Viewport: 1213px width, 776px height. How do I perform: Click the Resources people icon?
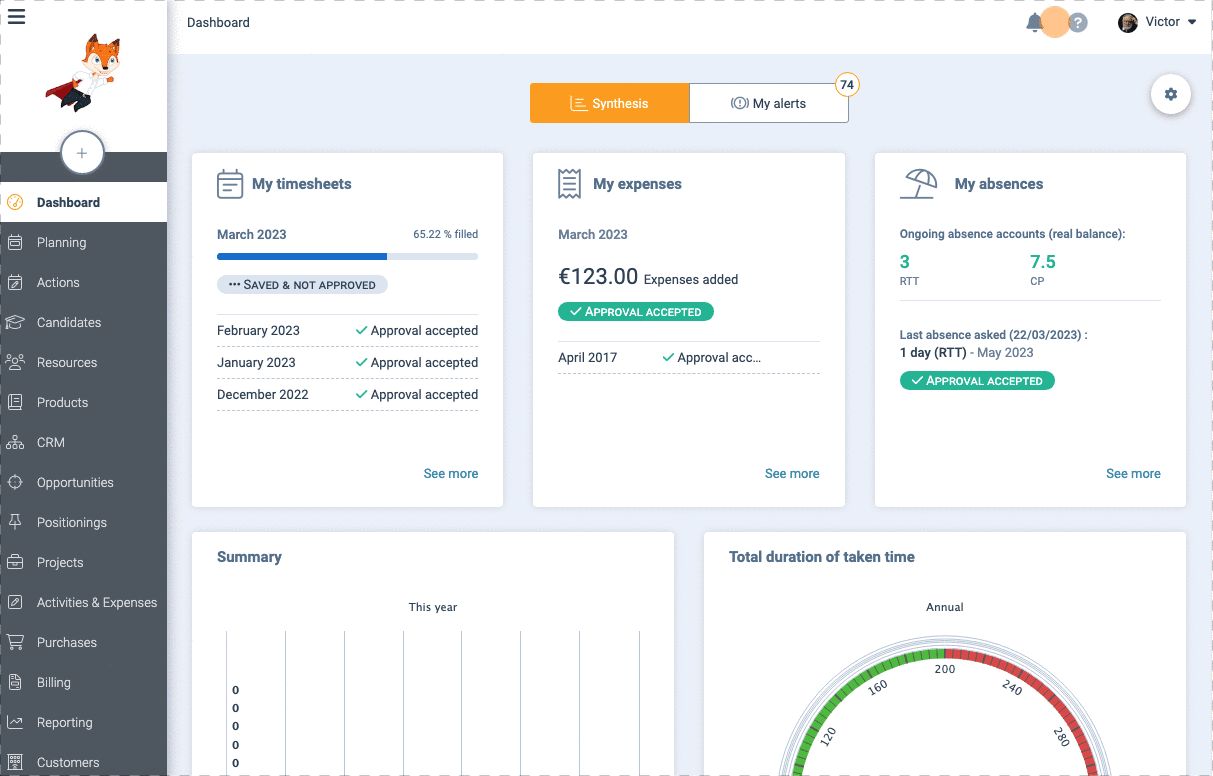point(15,362)
